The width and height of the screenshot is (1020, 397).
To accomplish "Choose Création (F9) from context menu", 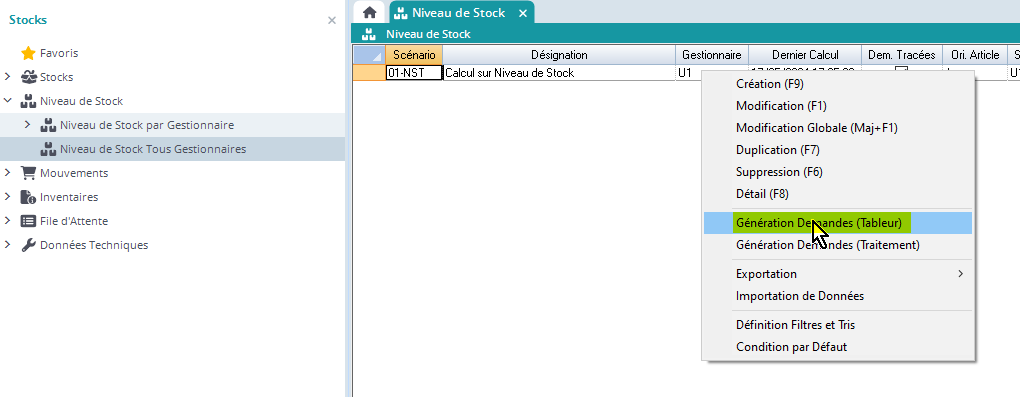I will click(x=839, y=84).
